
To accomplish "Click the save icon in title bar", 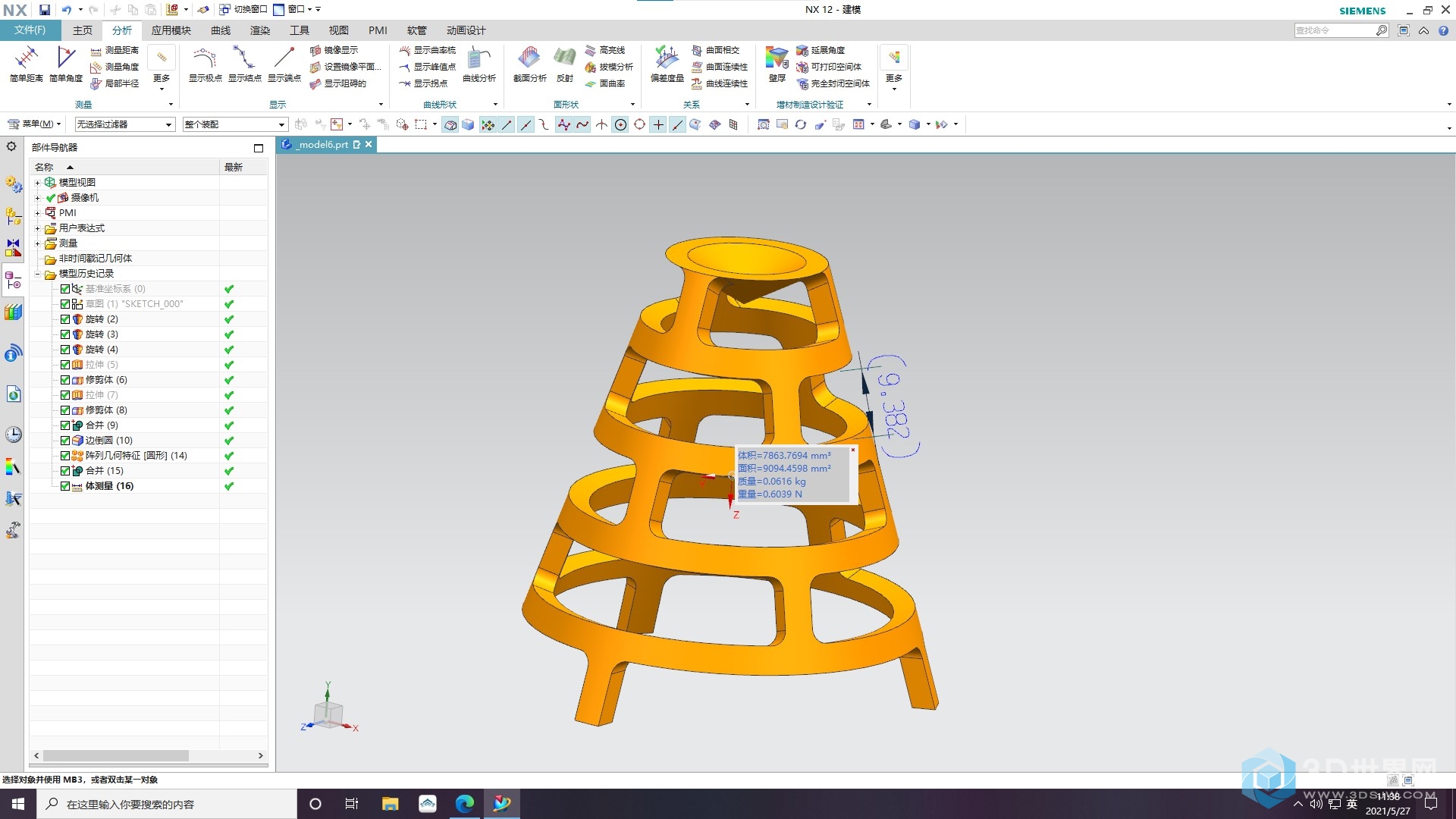I will tap(45, 10).
